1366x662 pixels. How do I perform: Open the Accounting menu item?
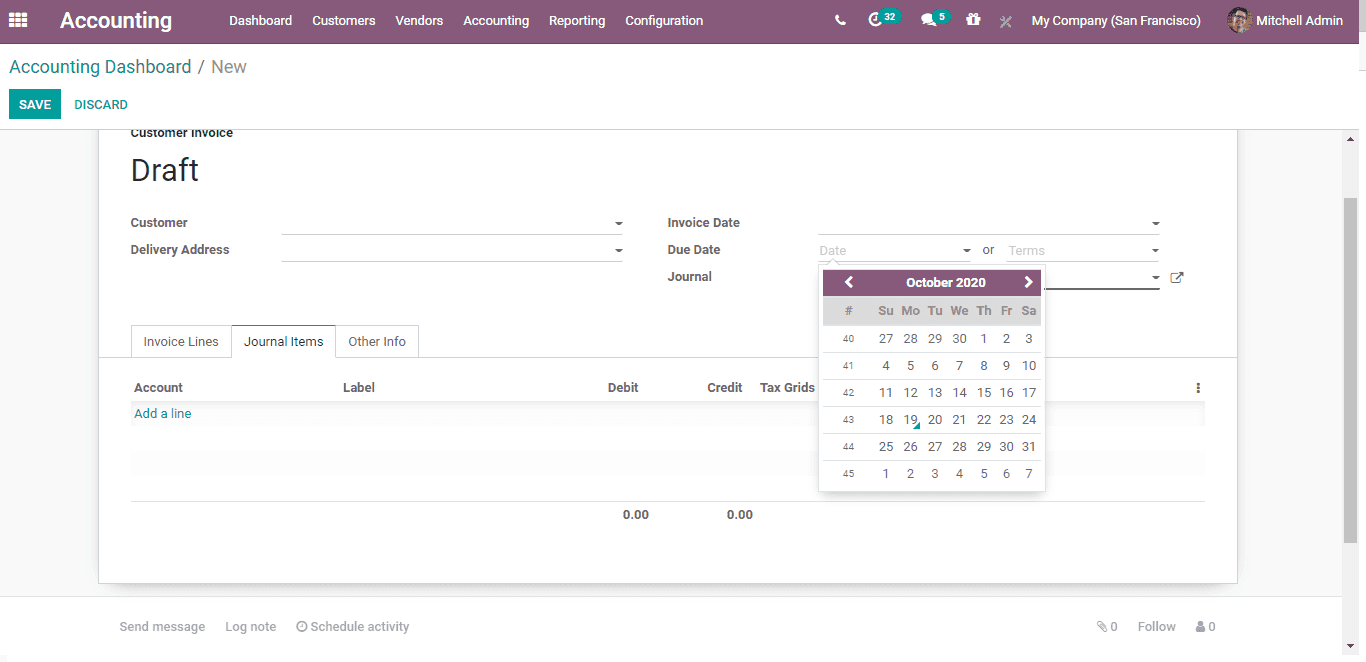(x=496, y=20)
